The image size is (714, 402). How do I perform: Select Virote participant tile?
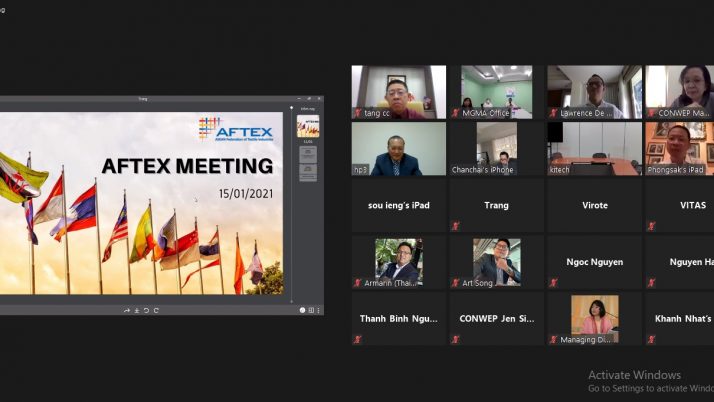click(595, 205)
